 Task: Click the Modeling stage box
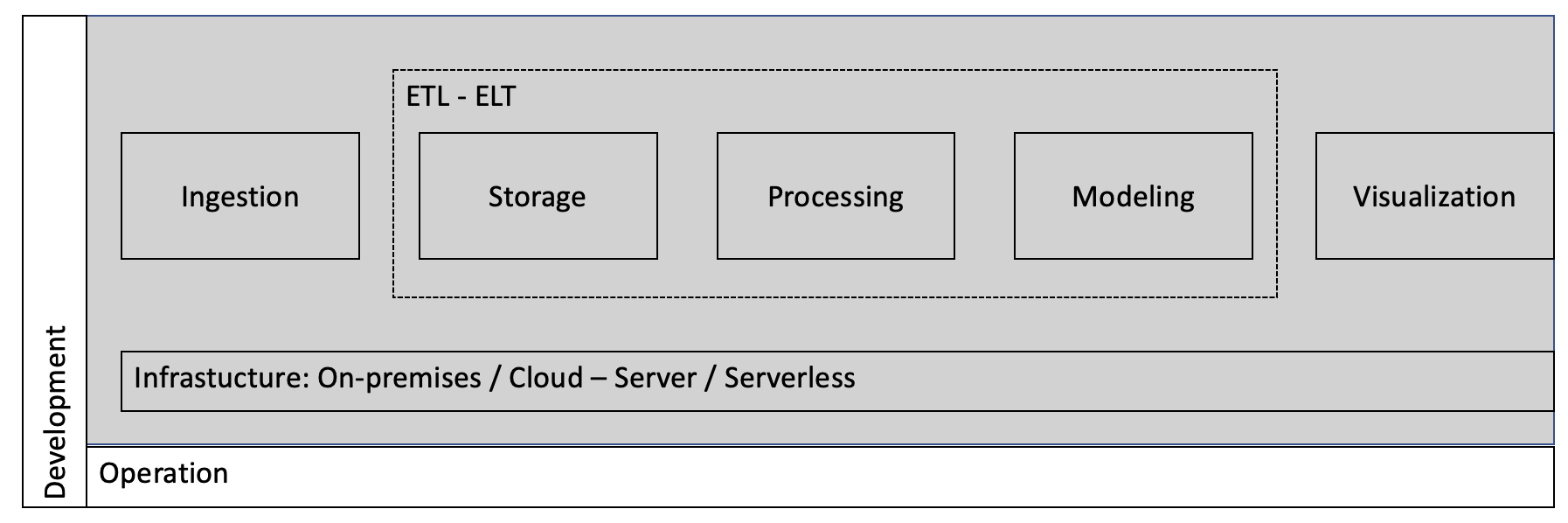(1134, 196)
